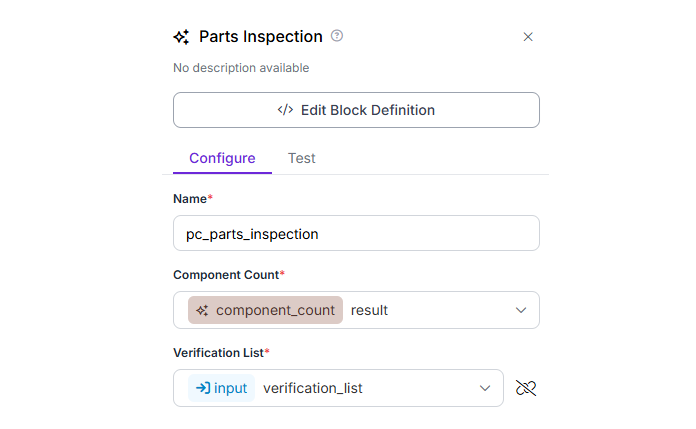Click the sparkle icon beside Parts Inspection title

tap(181, 37)
